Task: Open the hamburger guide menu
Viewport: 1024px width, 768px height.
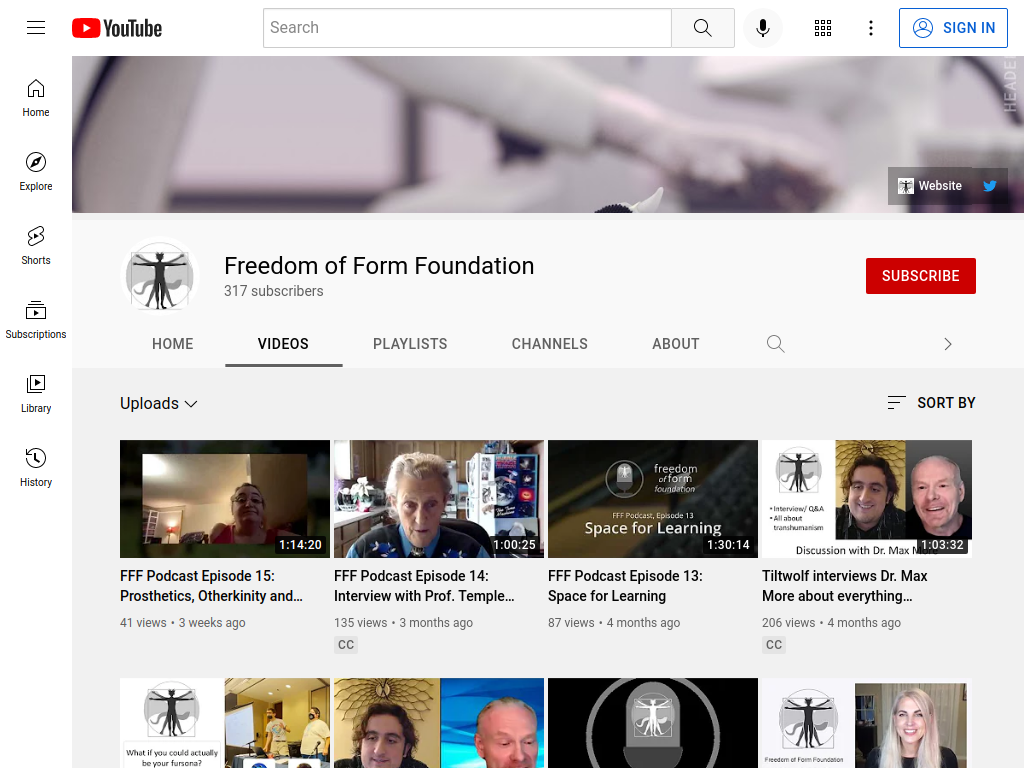Action: pyautogui.click(x=36, y=27)
